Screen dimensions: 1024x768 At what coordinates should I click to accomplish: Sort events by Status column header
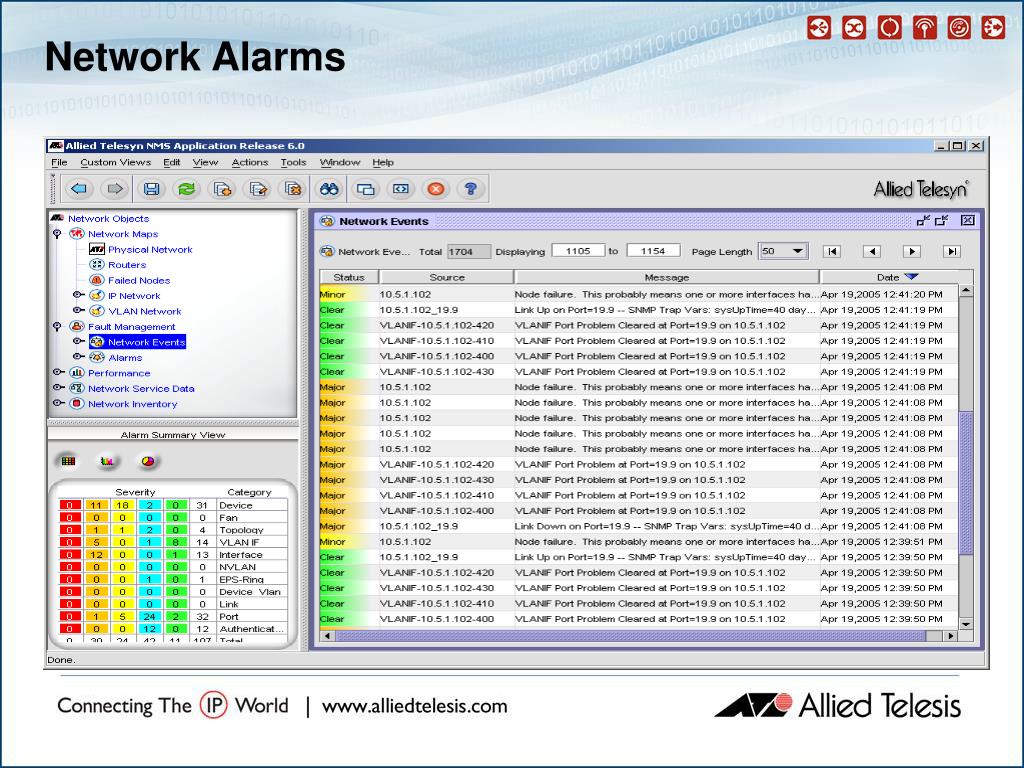pos(349,277)
